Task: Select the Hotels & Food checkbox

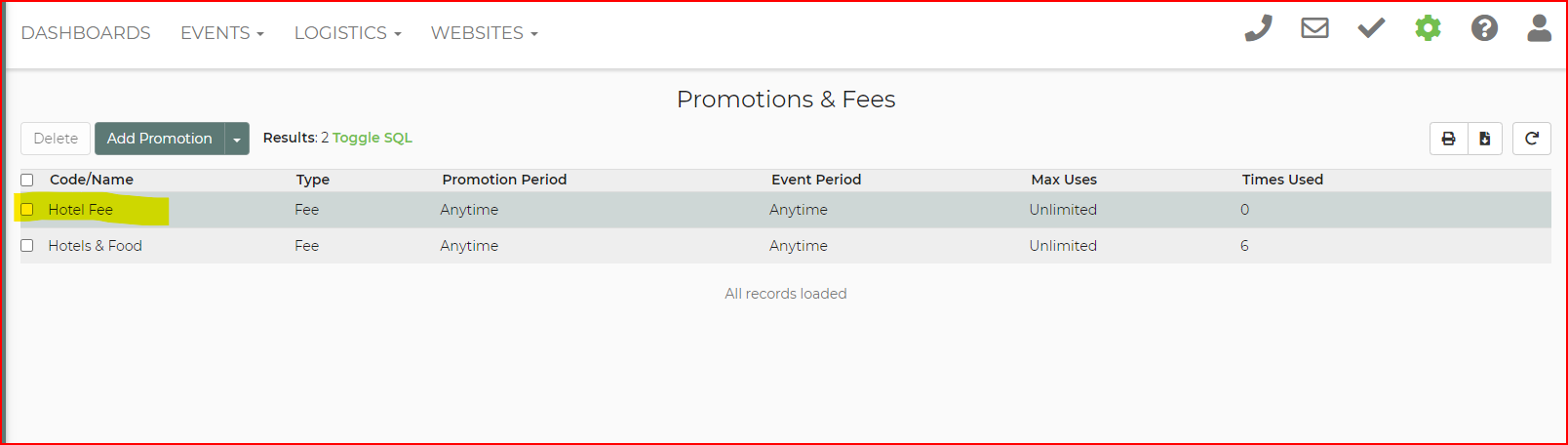Action: coord(27,246)
